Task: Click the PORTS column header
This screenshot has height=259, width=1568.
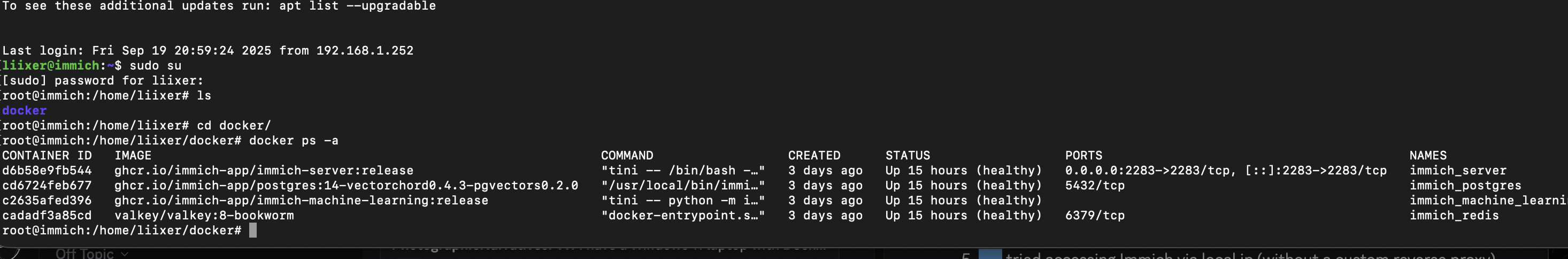Action: [1083, 155]
